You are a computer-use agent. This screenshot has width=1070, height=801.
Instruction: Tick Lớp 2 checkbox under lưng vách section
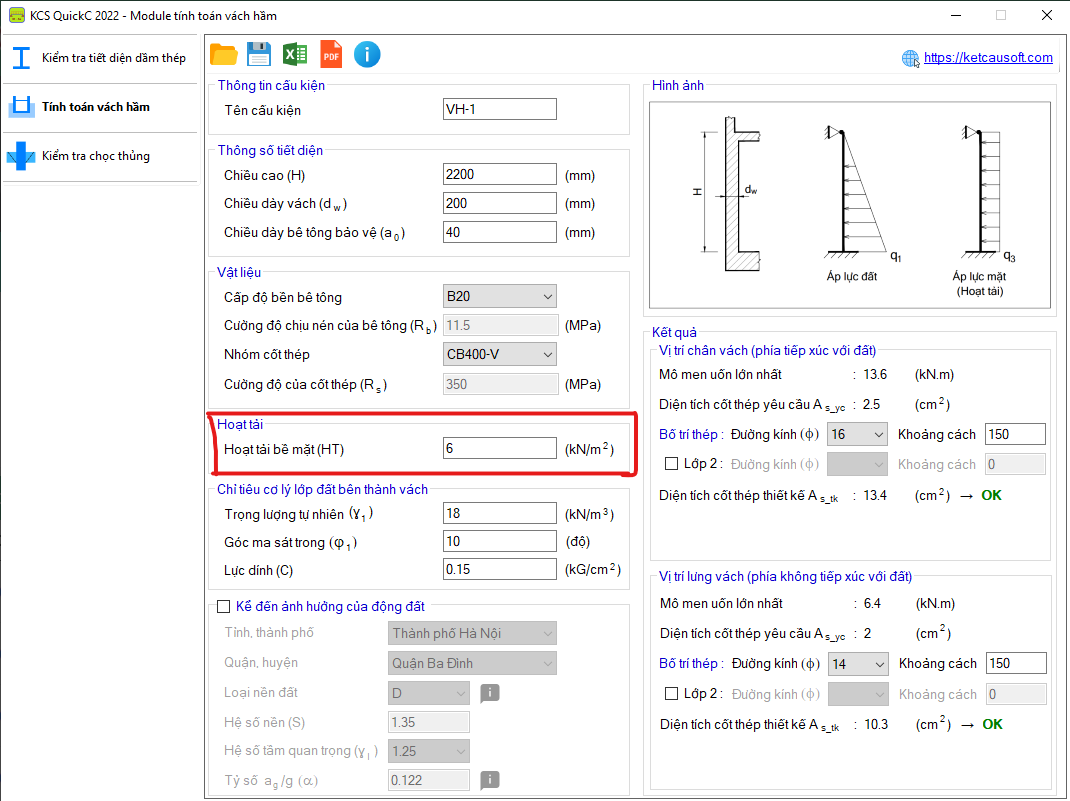(672, 694)
